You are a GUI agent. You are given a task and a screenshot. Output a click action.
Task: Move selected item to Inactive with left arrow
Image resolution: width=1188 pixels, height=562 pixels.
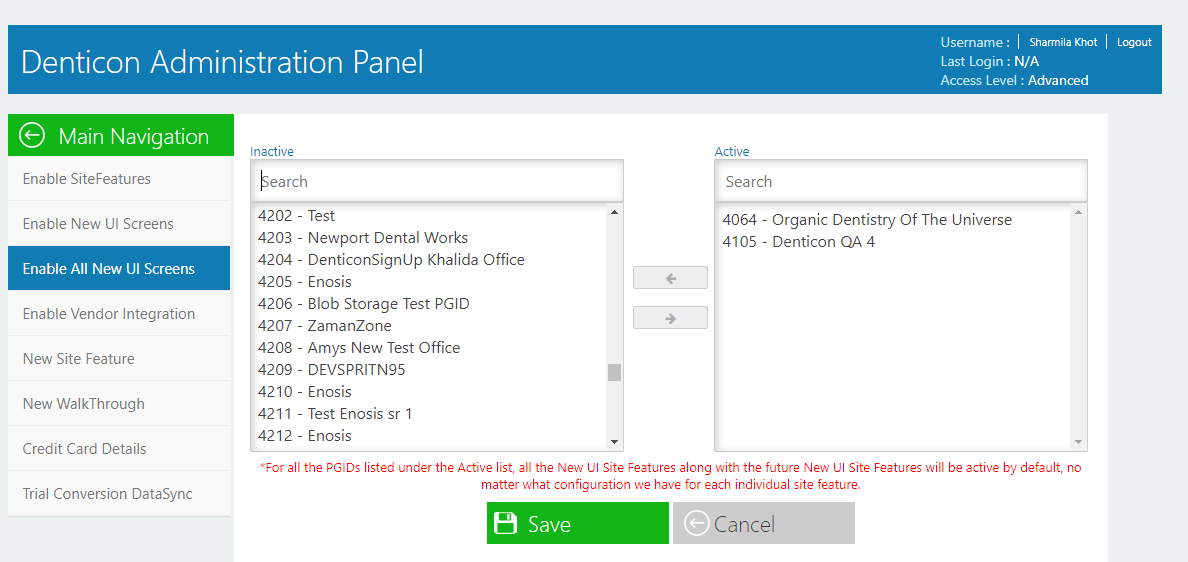(670, 278)
